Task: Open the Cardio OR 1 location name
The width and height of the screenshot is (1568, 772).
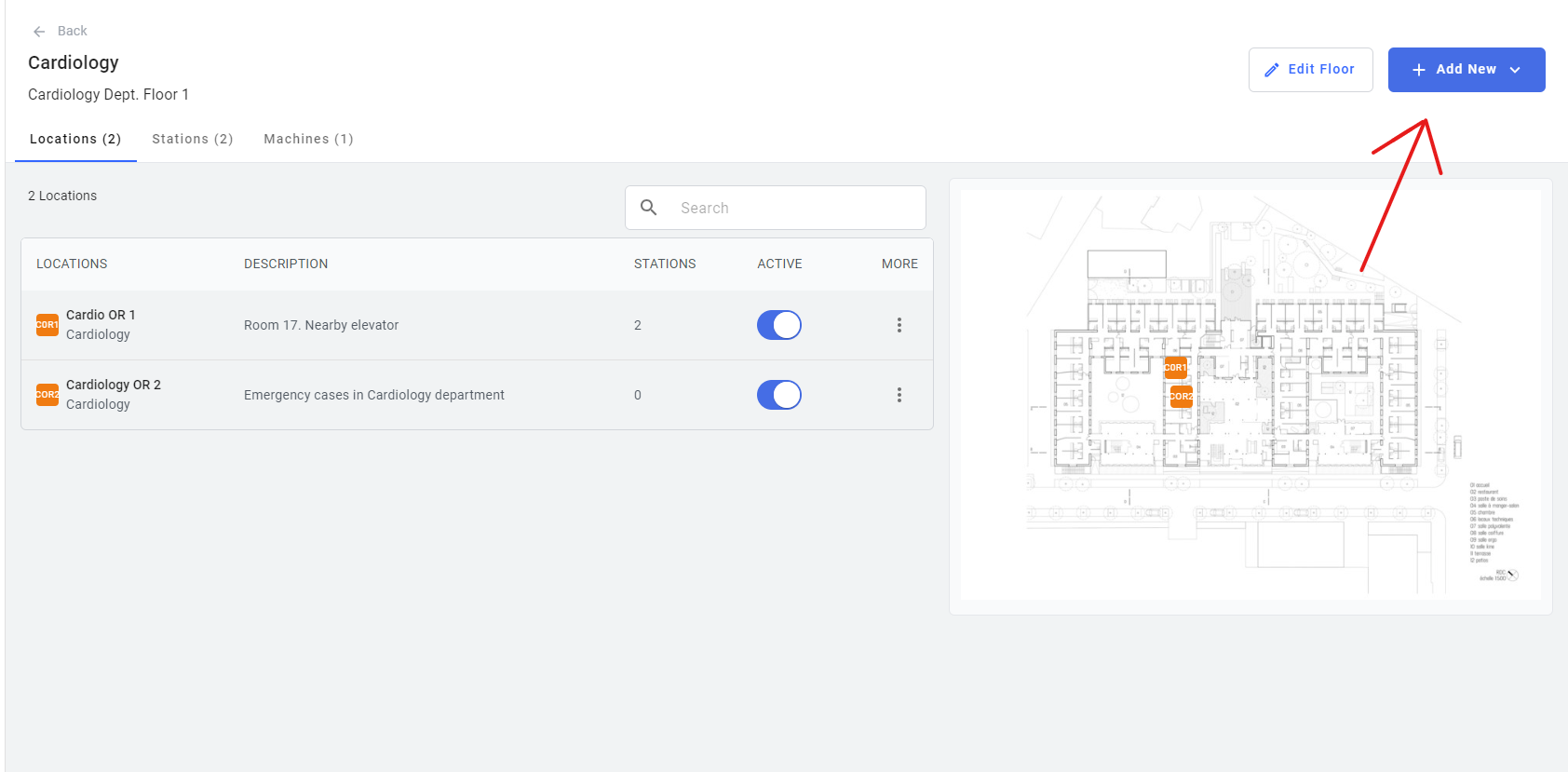Action: 101,315
